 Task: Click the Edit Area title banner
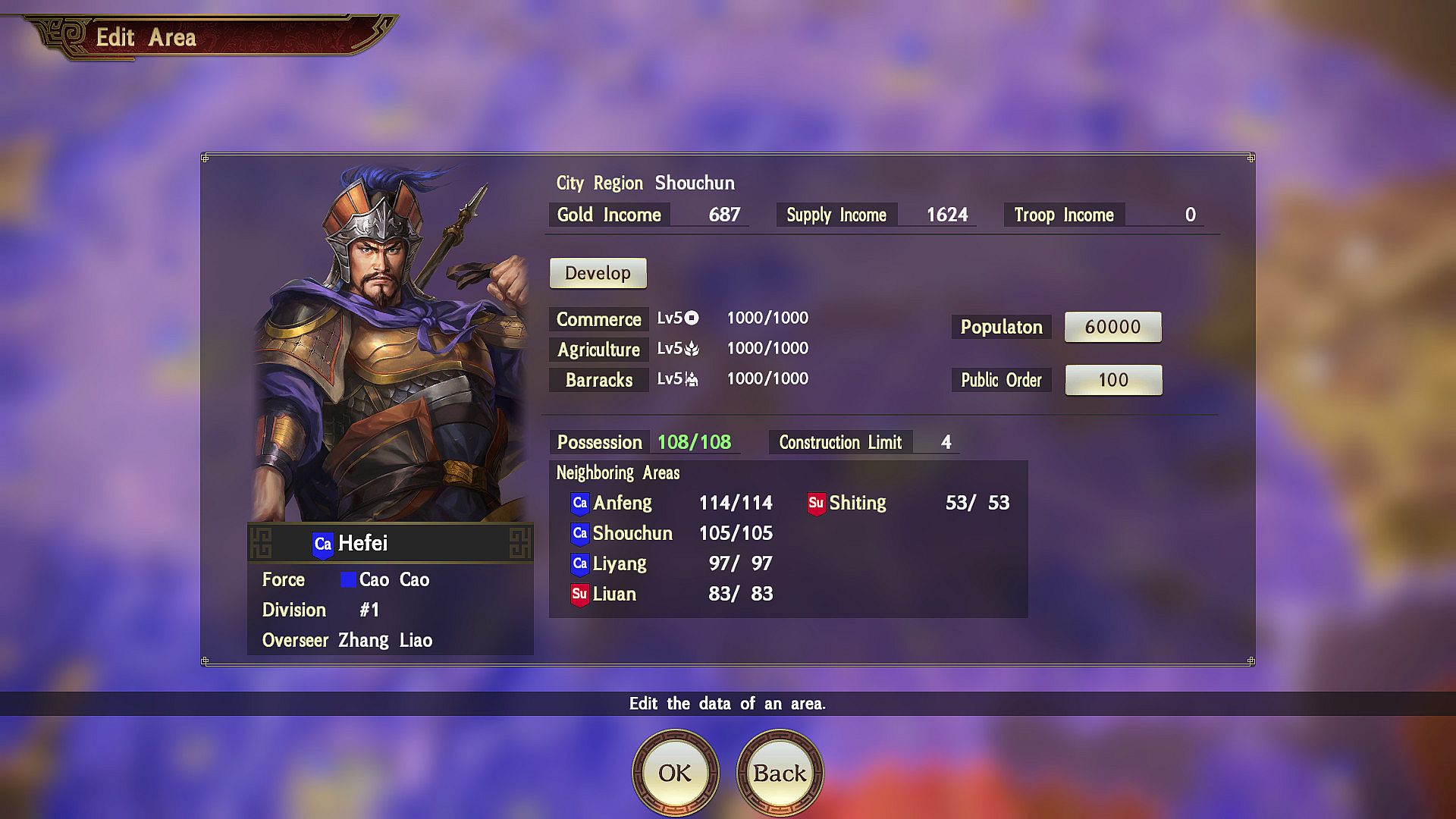coord(212,36)
